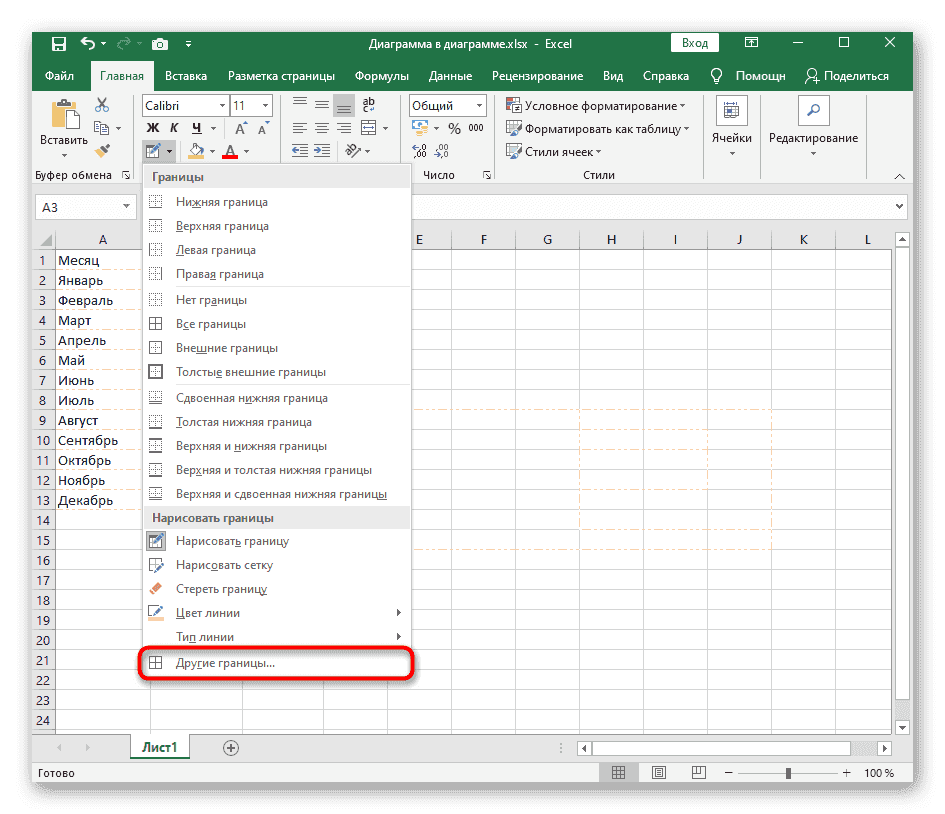Click the Wrap Text icon
Viewport: 945px width, 814px height.
point(367,105)
